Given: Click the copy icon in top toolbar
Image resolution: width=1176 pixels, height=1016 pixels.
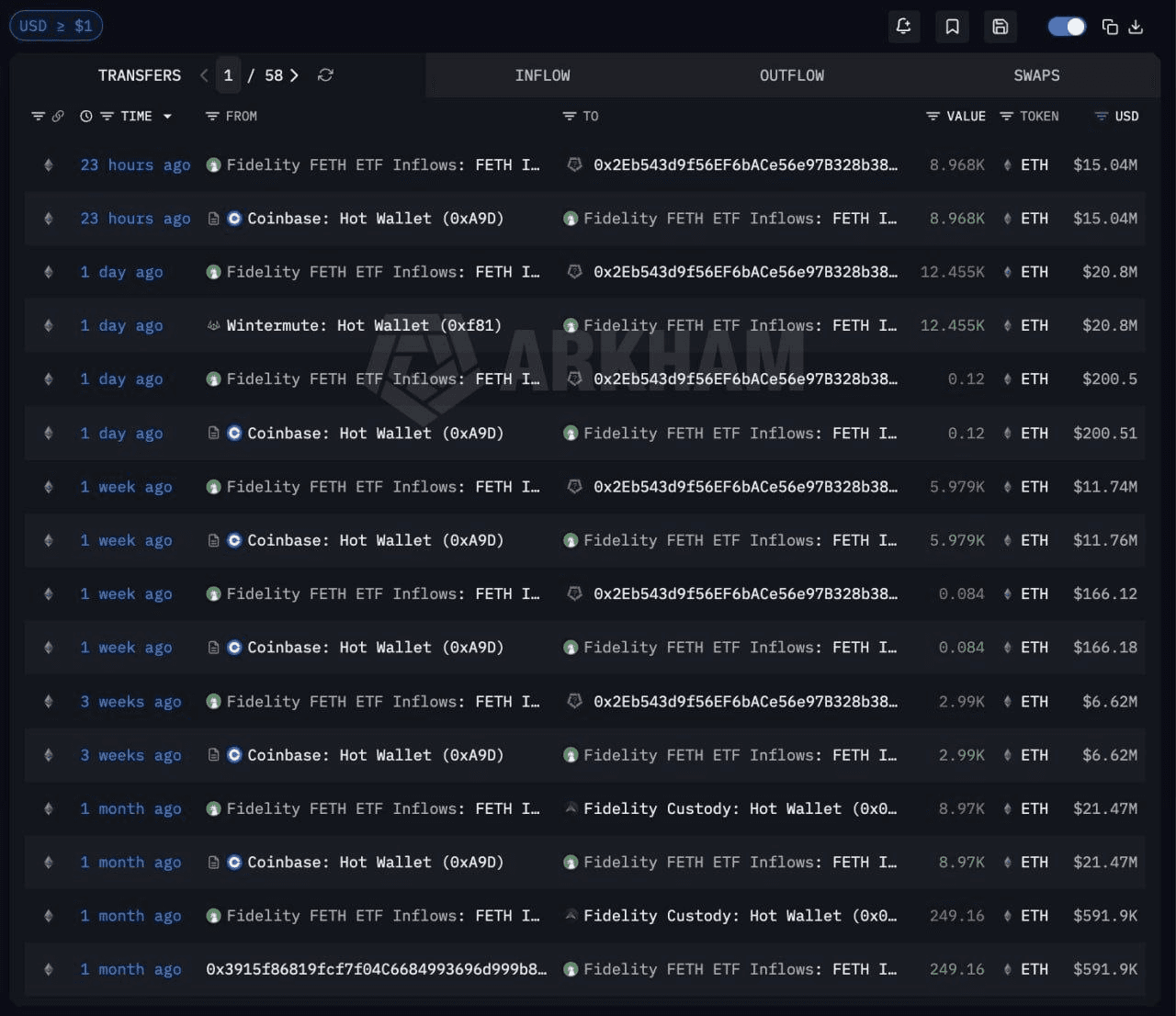Looking at the screenshot, I should pyautogui.click(x=1110, y=28).
